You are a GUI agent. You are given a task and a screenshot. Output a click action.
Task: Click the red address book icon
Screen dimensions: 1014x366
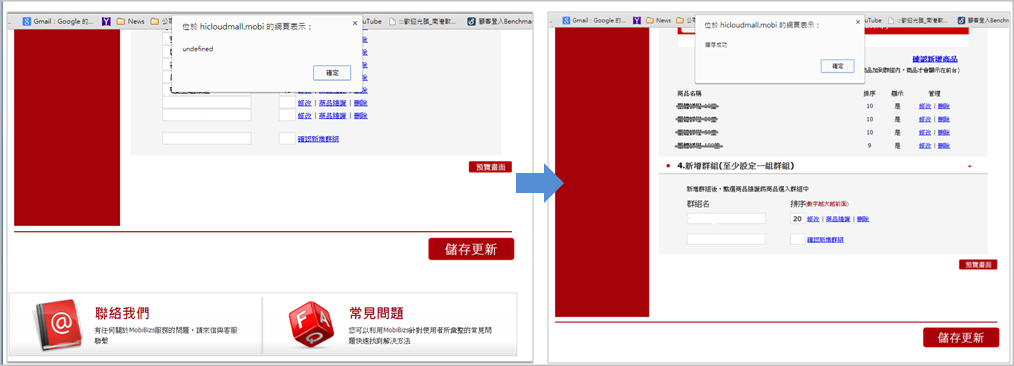click(x=59, y=324)
